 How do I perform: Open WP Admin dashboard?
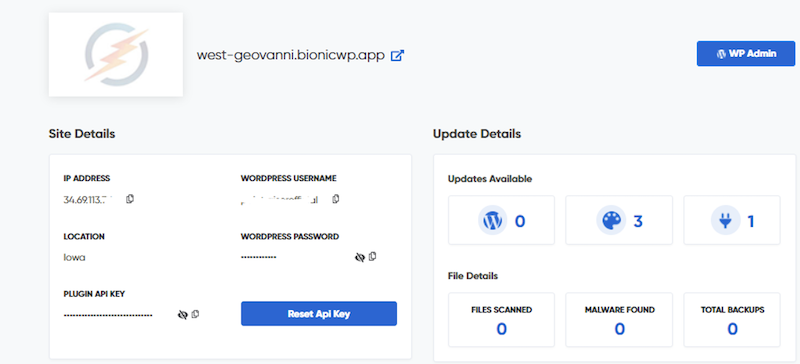pos(745,54)
